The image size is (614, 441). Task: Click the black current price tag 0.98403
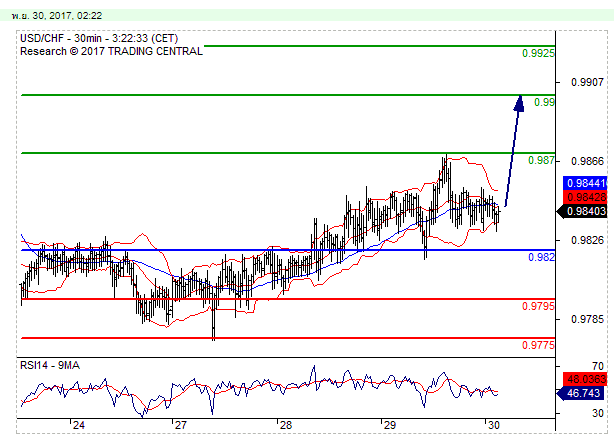[x=582, y=211]
